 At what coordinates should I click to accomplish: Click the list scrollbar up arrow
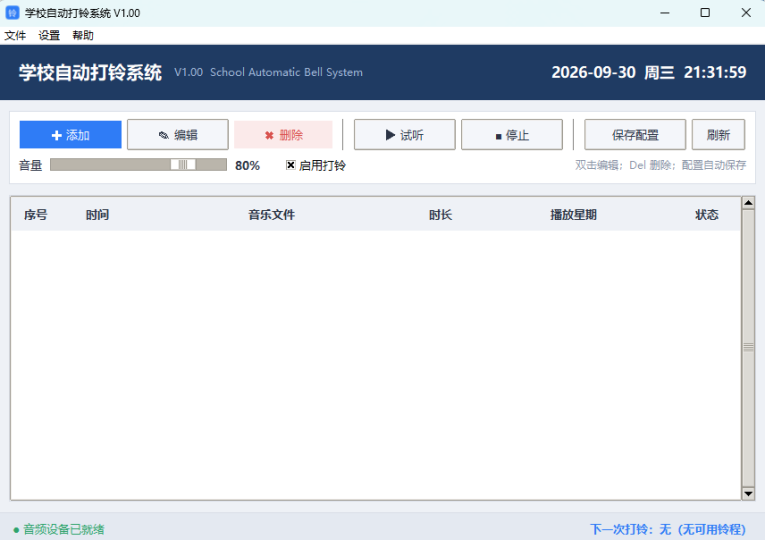(748, 202)
